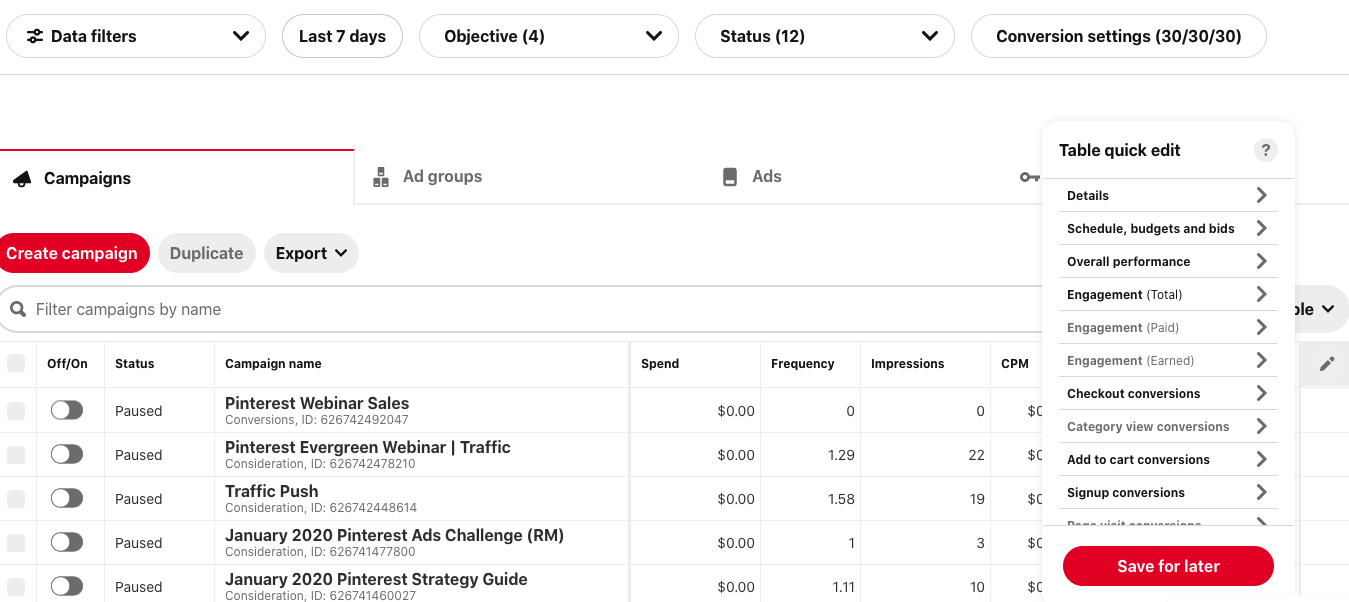Viewport: 1349px width, 602px height.
Task: Click the Table quick edit help icon
Action: (1266, 151)
